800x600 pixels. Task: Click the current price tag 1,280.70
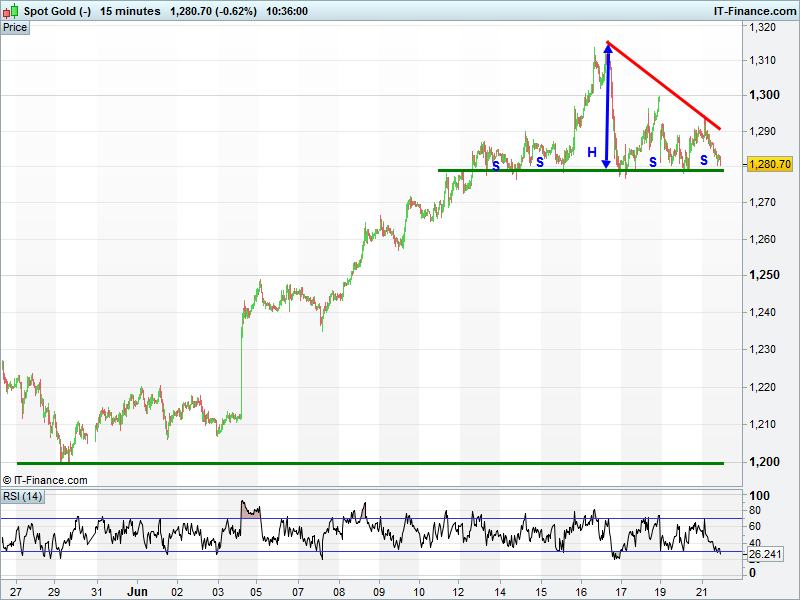click(769, 164)
